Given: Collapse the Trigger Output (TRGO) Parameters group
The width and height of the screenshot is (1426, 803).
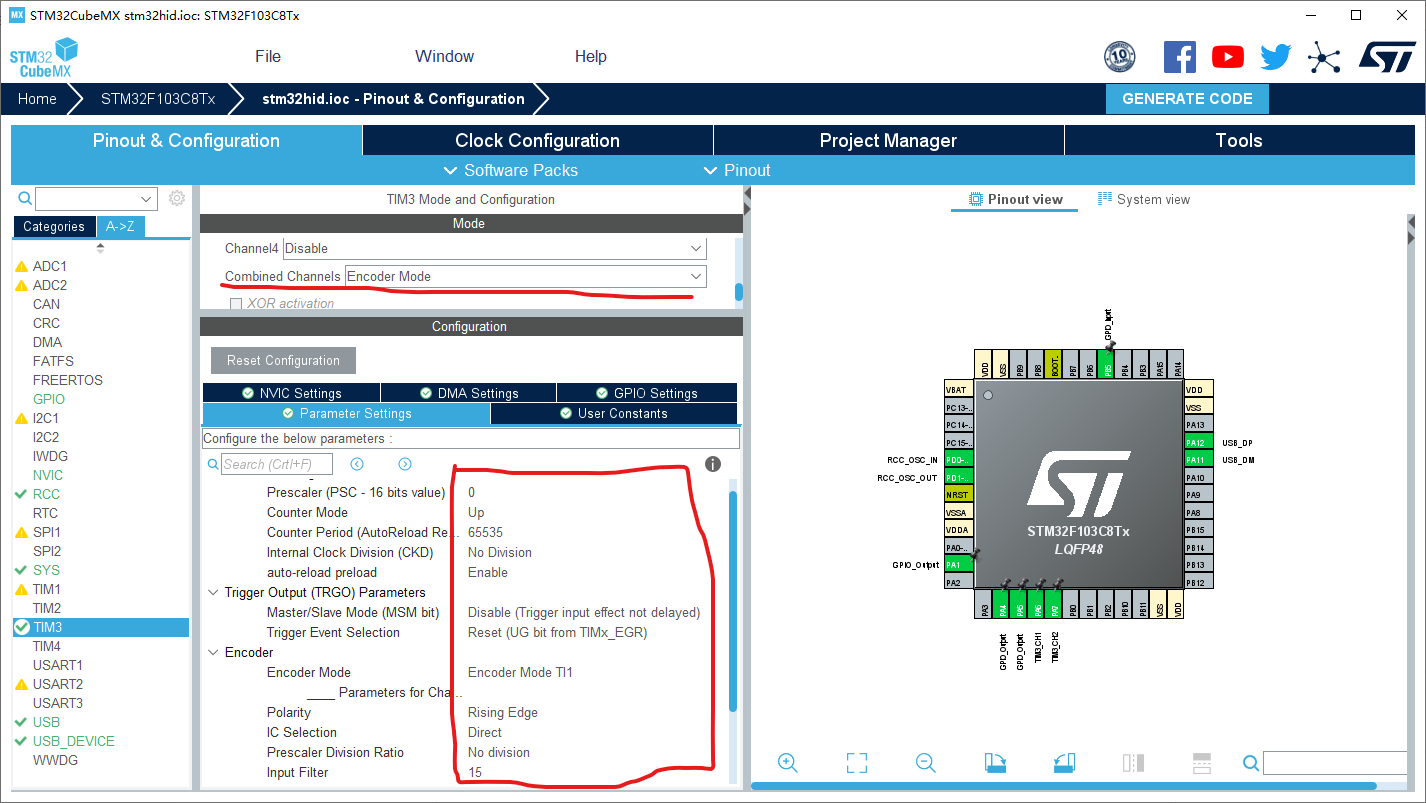Looking at the screenshot, I should coord(213,592).
